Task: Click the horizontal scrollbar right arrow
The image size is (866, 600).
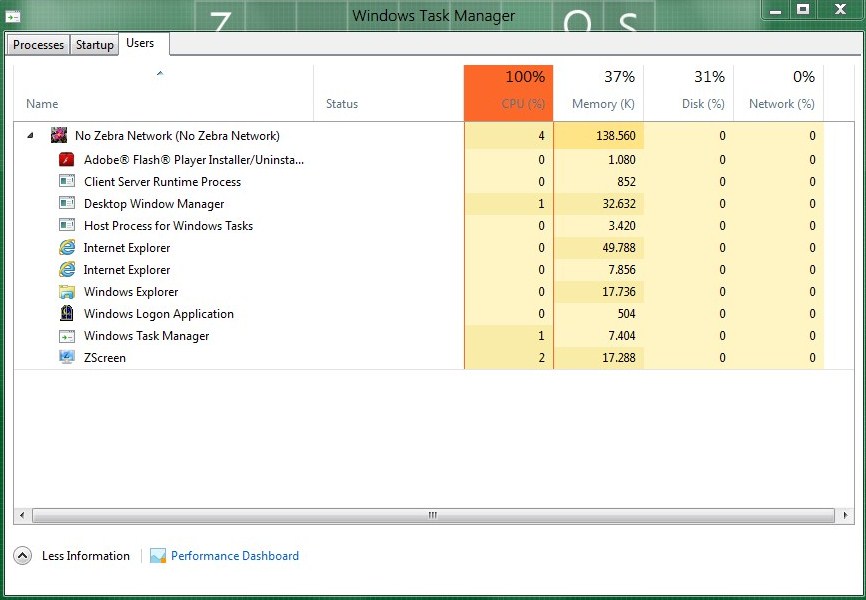Action: pyautogui.click(x=845, y=515)
